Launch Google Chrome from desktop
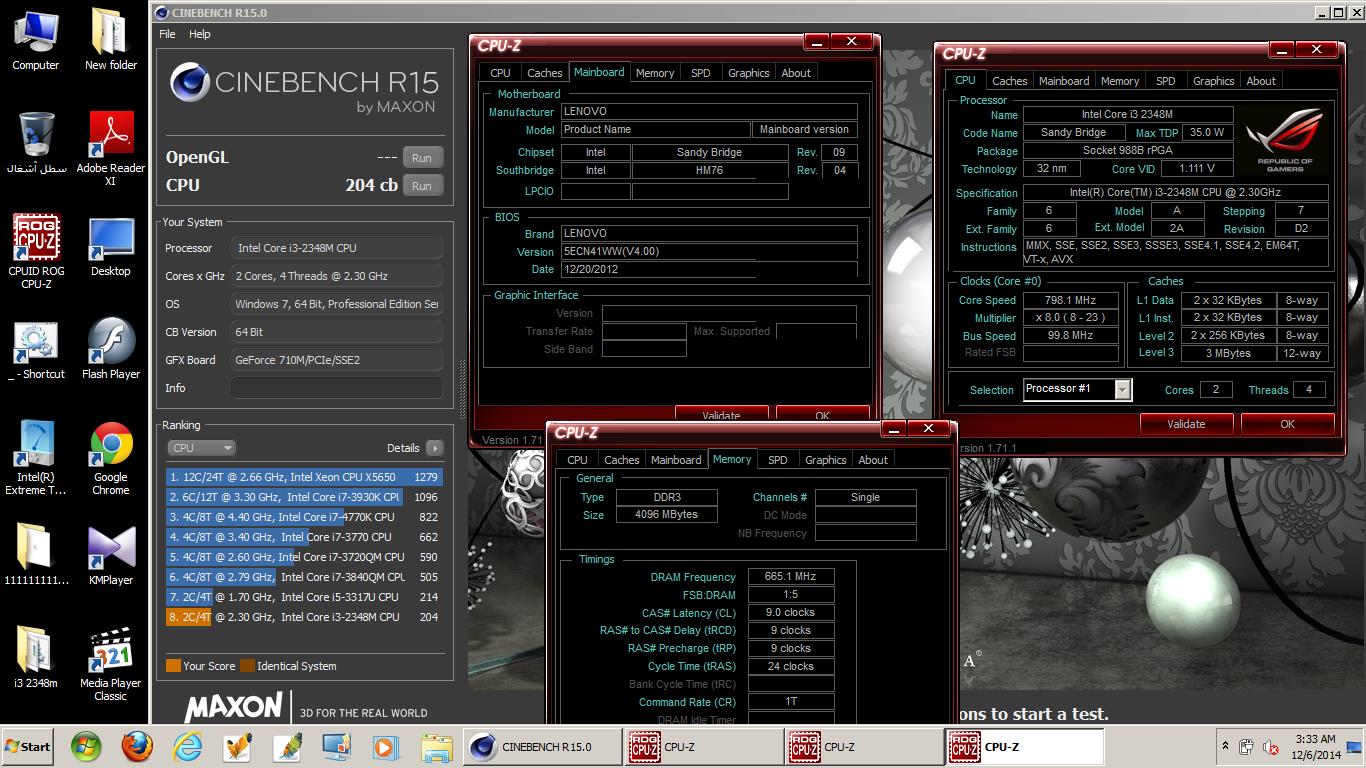 110,458
